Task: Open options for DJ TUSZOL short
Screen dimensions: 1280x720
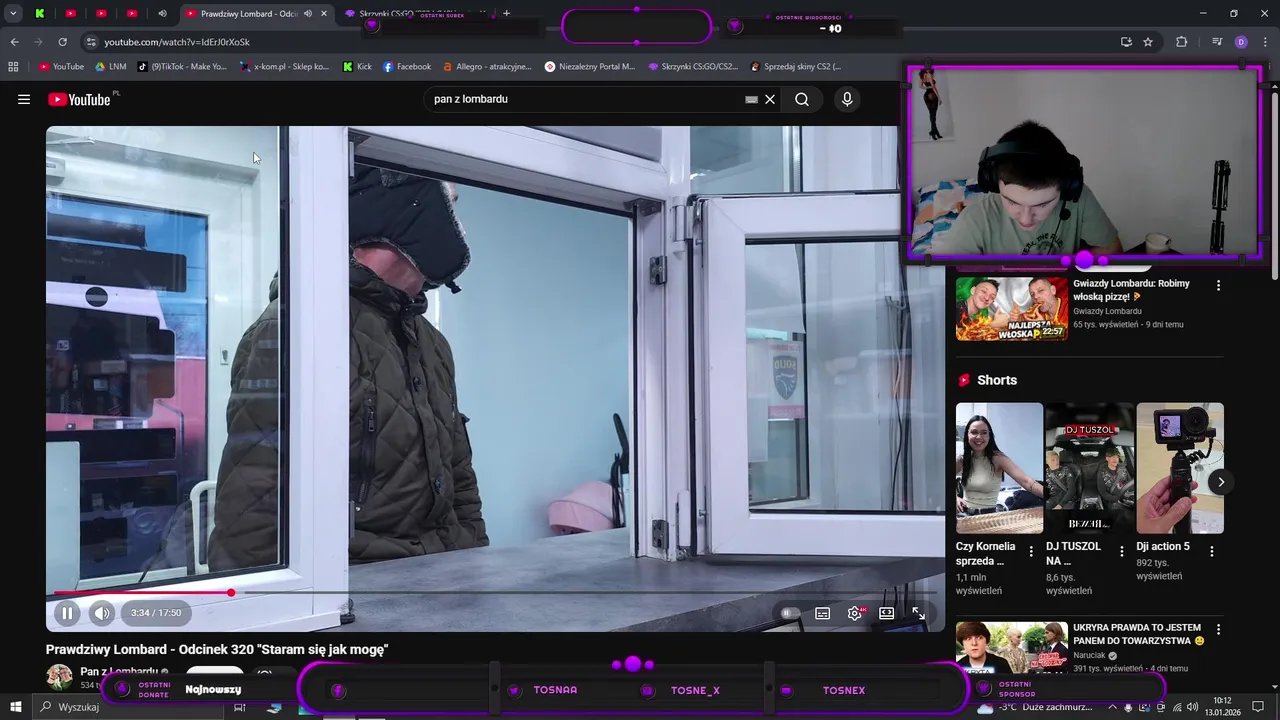Action: [1121, 552]
